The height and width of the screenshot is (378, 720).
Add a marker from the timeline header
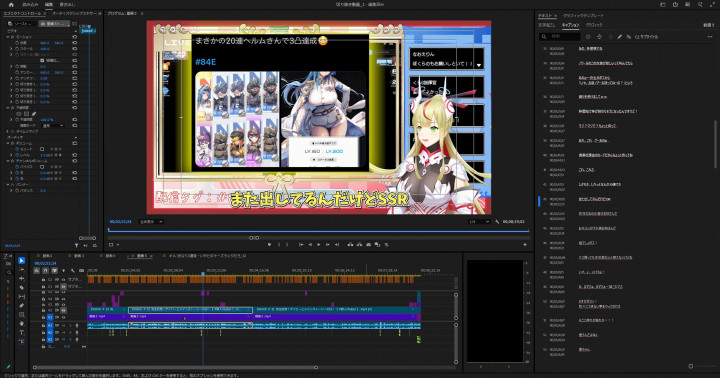point(63,271)
